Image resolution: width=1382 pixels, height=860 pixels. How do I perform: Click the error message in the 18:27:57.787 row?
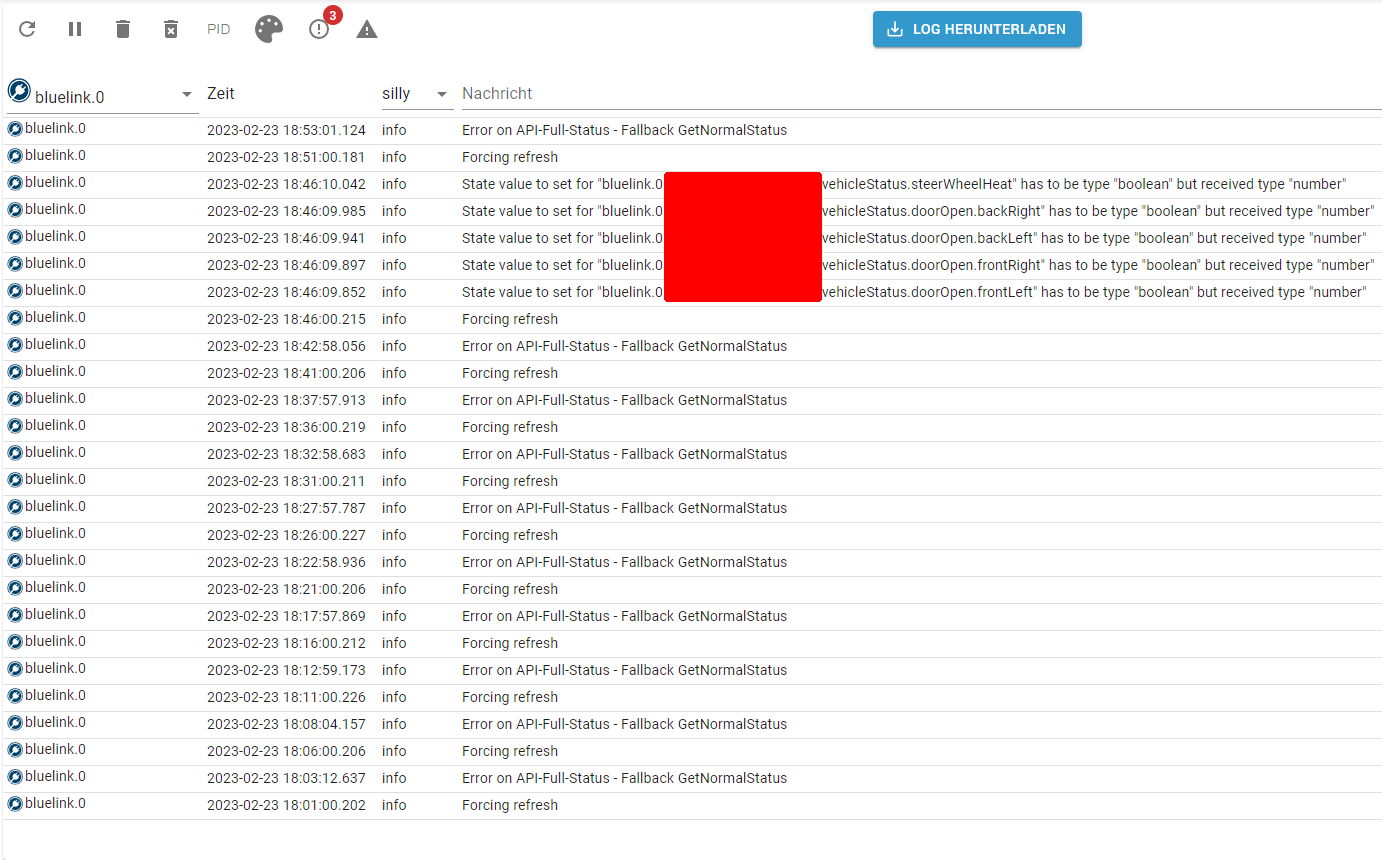(x=624, y=508)
